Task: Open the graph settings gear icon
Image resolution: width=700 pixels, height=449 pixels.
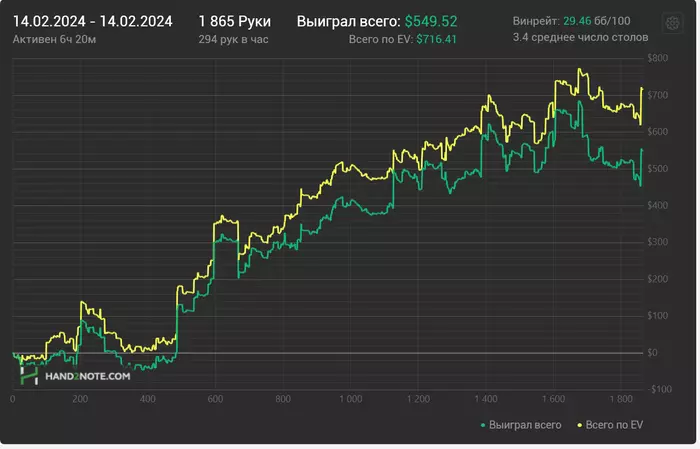Action: pos(672,23)
